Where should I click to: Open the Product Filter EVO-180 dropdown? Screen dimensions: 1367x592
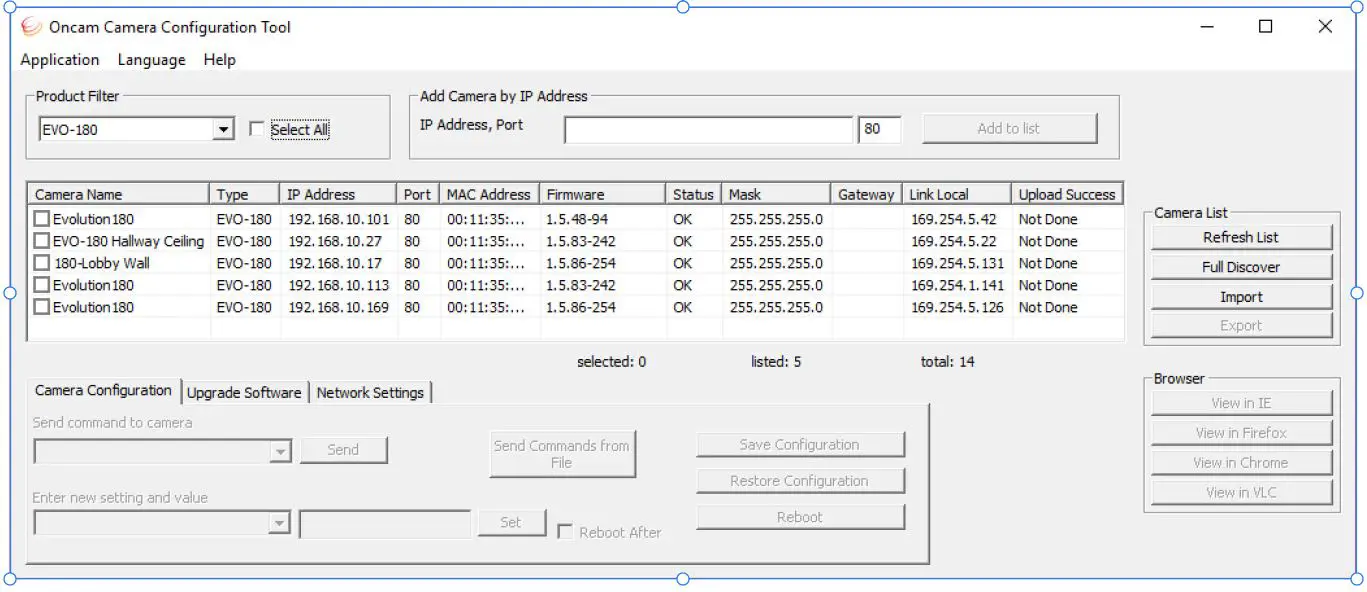pos(223,129)
